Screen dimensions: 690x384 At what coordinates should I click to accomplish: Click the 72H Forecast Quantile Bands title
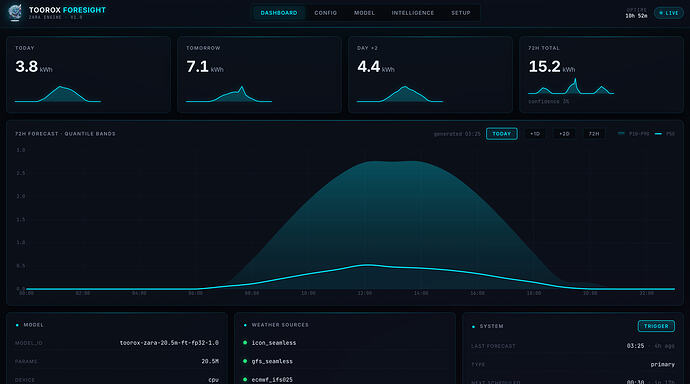(x=65, y=134)
